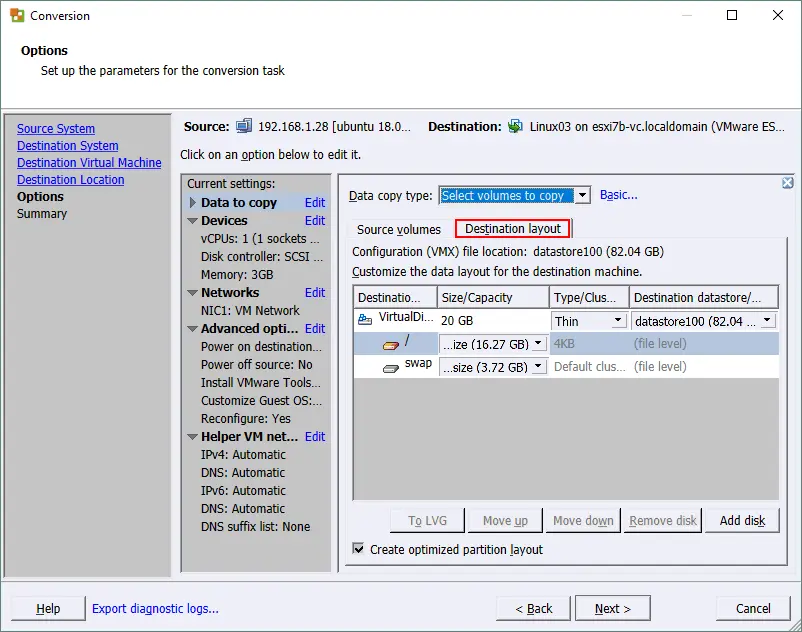This screenshot has width=802, height=632.
Task: Toggle Create optimized partition layout checkbox
Action: (x=359, y=549)
